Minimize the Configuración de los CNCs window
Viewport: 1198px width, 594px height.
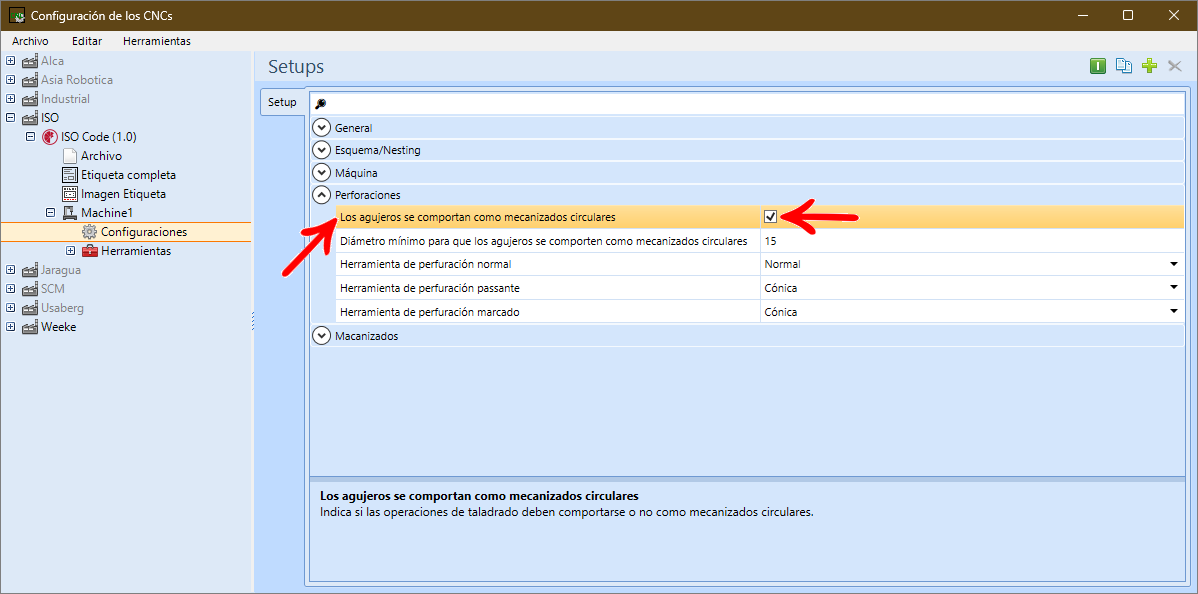[x=1082, y=15]
